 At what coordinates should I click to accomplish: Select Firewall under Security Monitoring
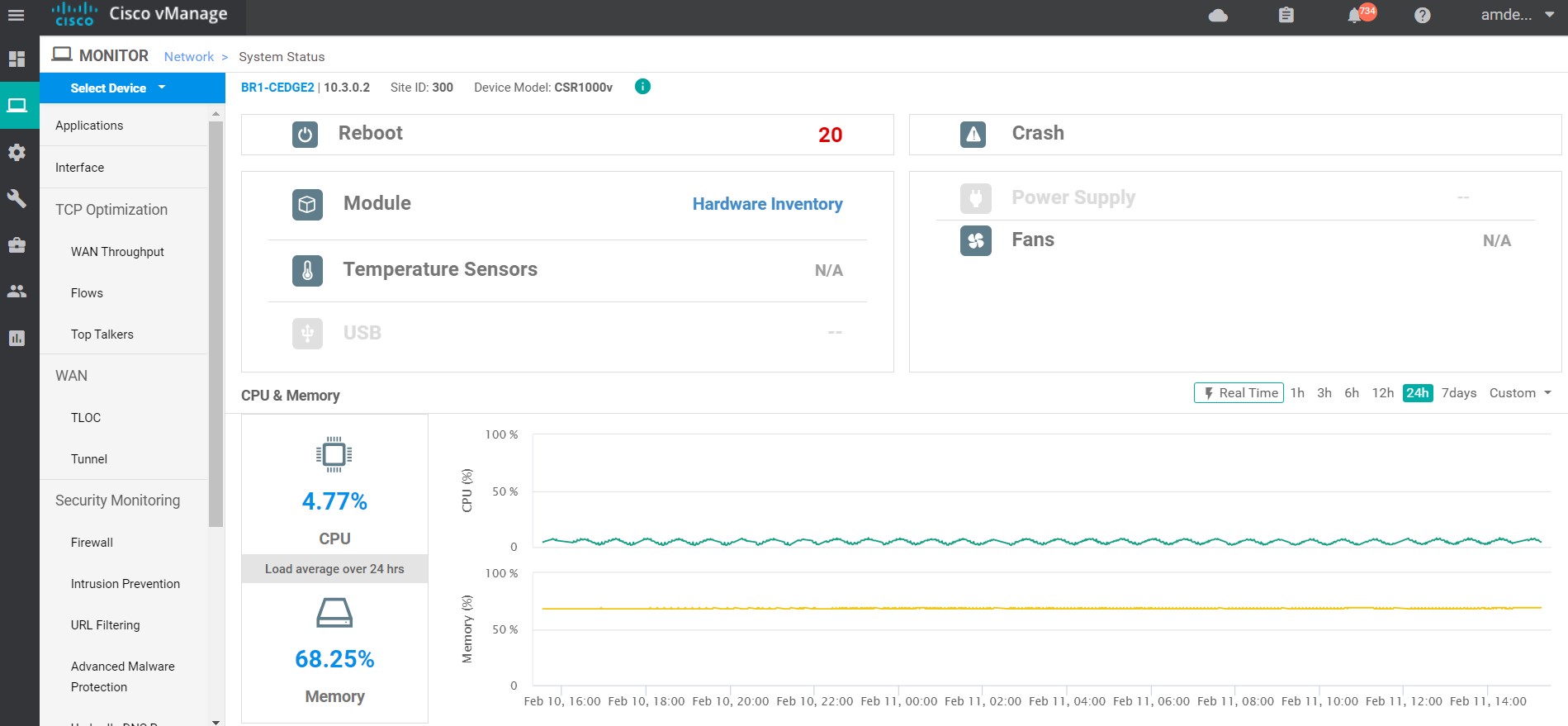pos(92,543)
